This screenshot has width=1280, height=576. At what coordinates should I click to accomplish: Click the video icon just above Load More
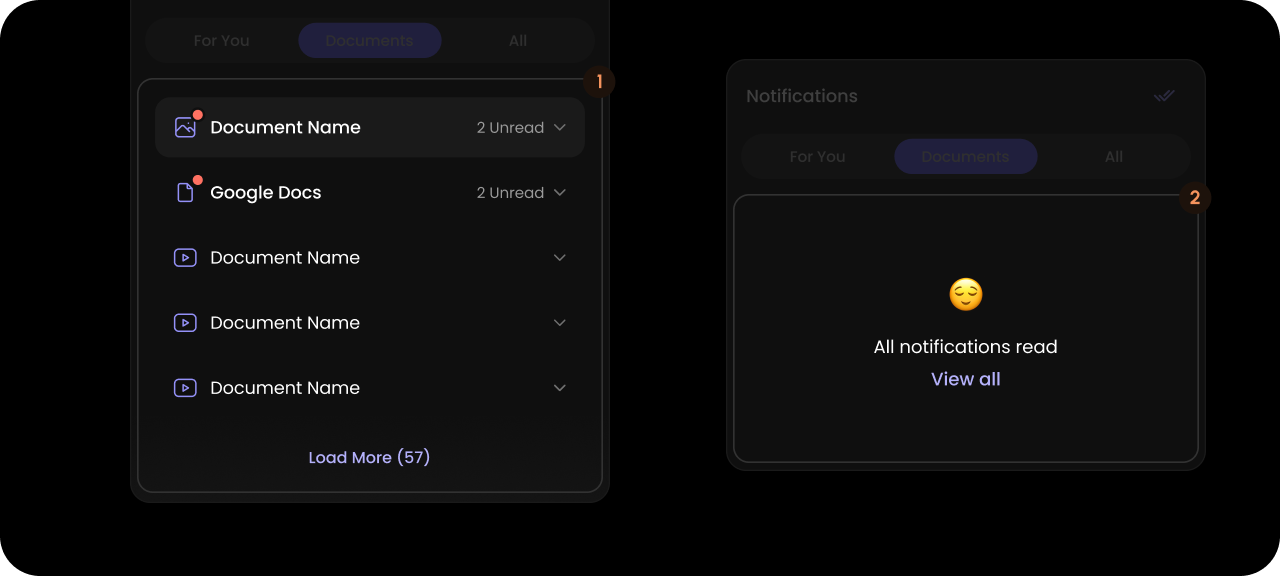[185, 387]
